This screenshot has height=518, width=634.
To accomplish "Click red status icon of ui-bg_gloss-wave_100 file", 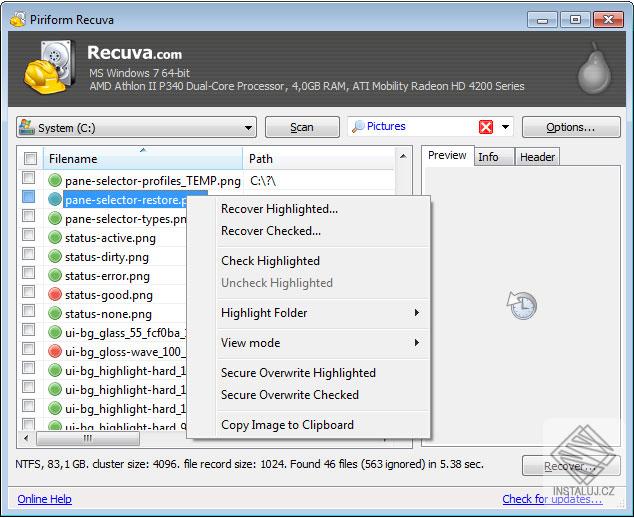I will coord(55,351).
